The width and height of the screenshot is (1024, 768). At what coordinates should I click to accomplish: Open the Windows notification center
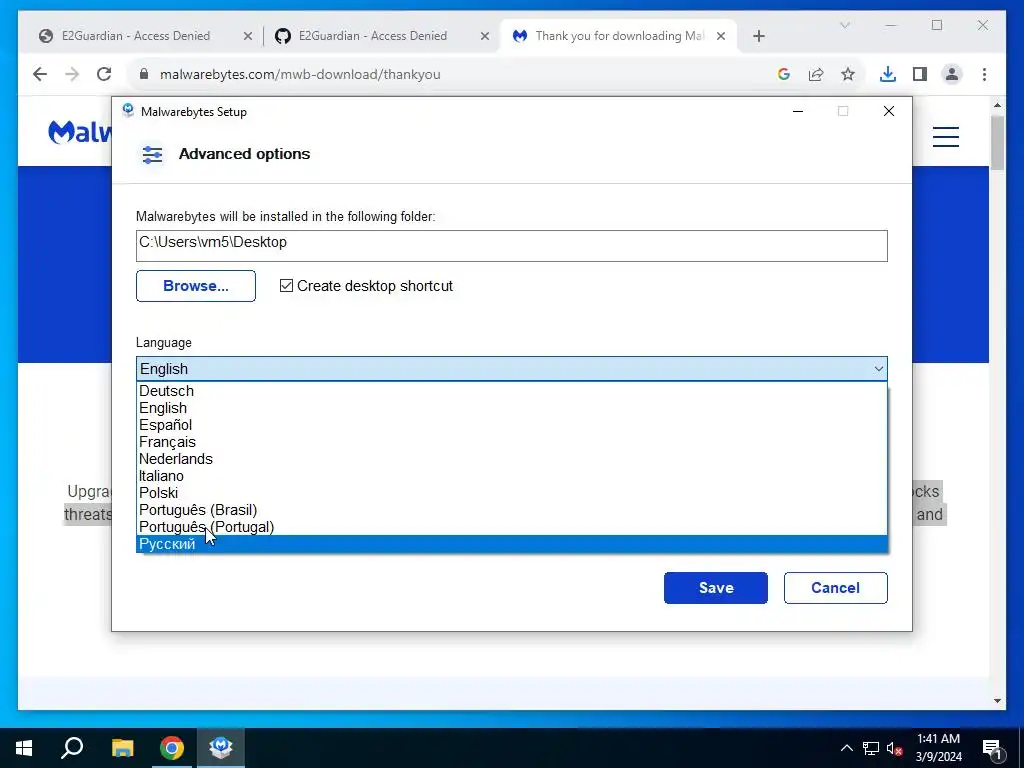992,748
